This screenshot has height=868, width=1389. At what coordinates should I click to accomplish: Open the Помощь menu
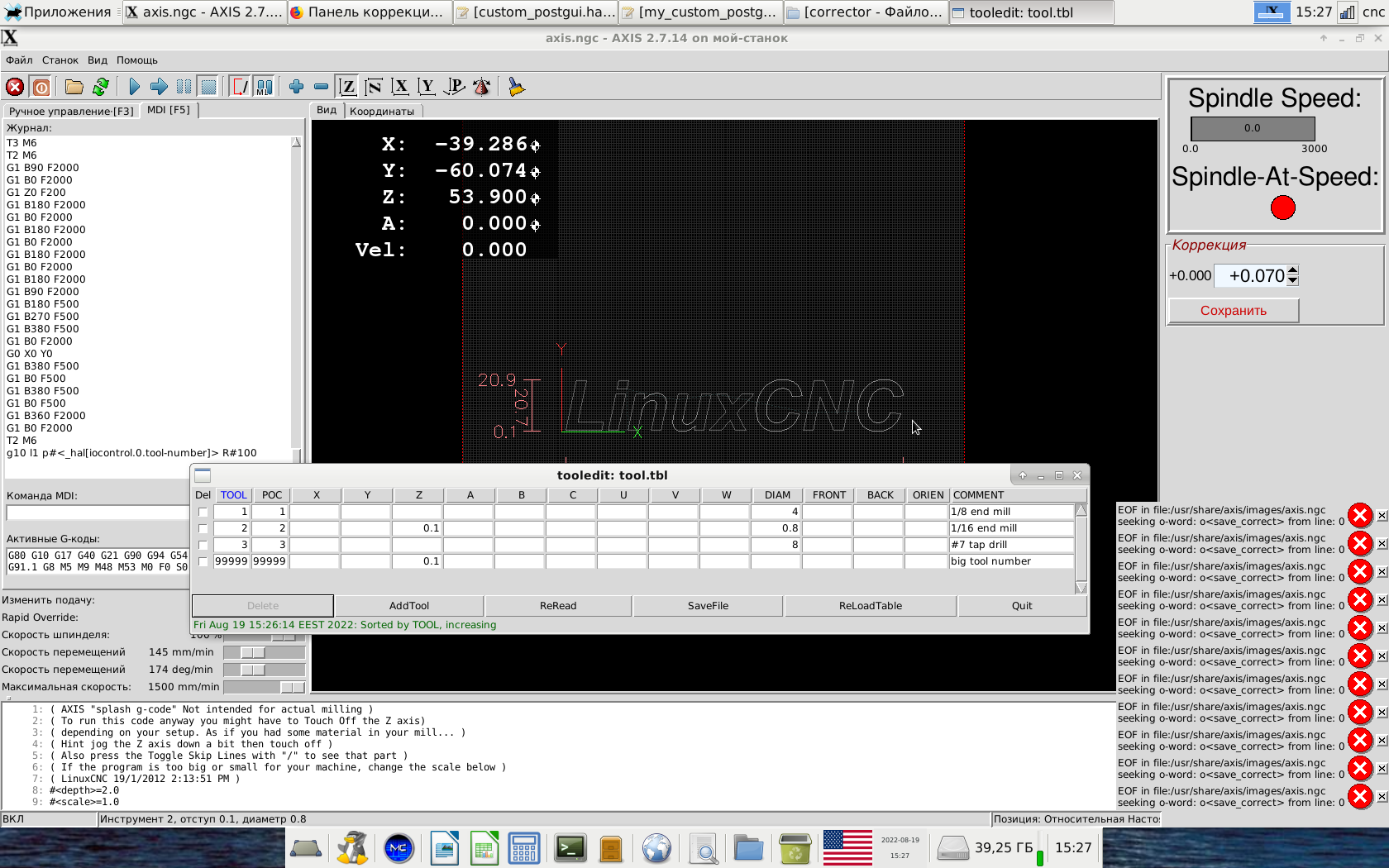(x=137, y=60)
